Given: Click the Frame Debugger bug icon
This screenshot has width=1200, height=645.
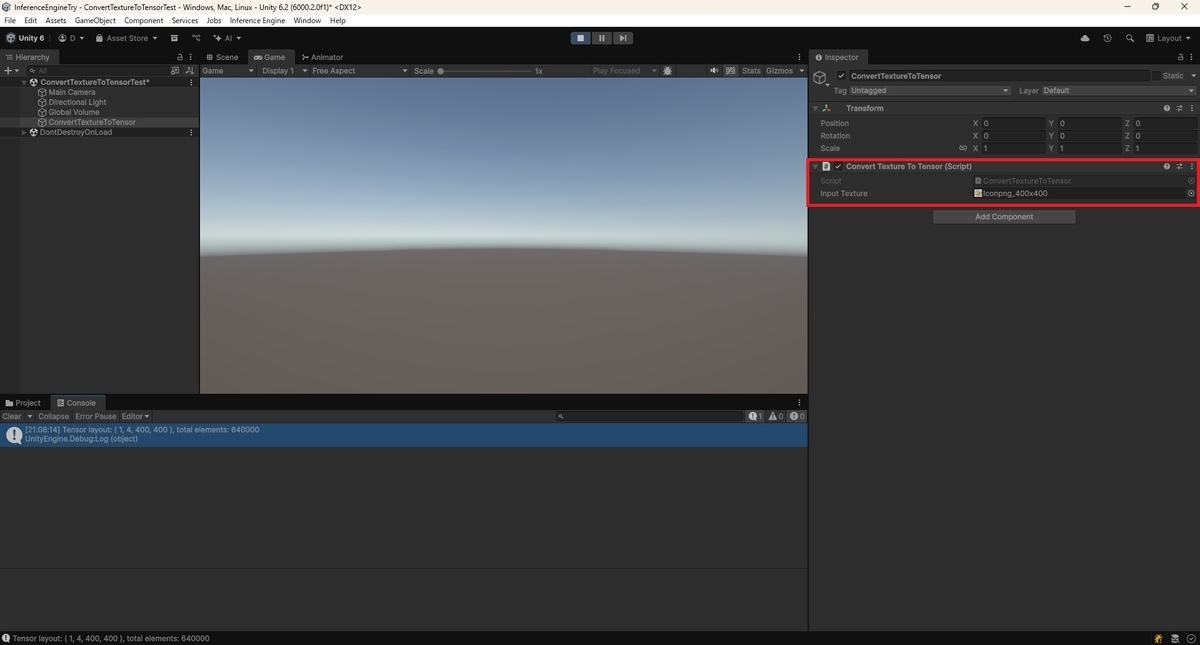Looking at the screenshot, I should [668, 71].
